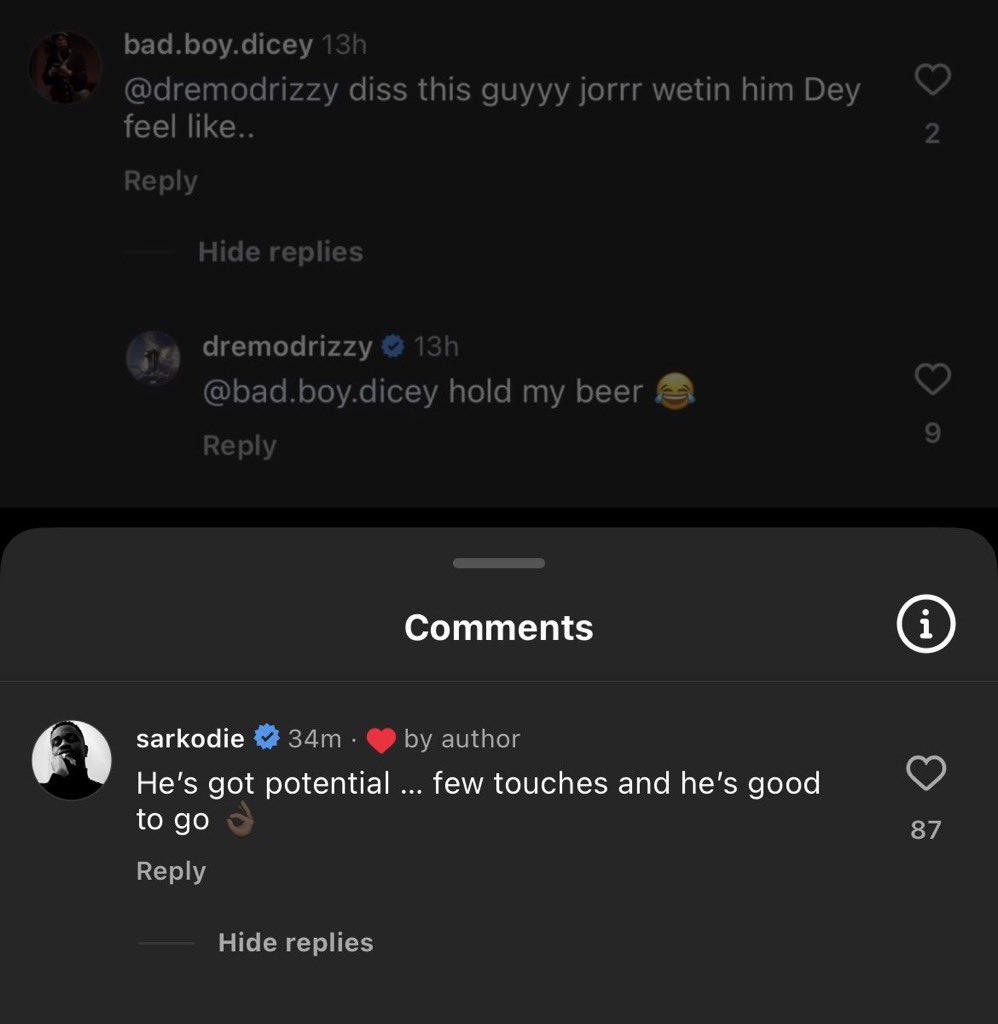998x1024 pixels.
Task: Reply to bad.boy.dicey's comment
Action: 160,181
